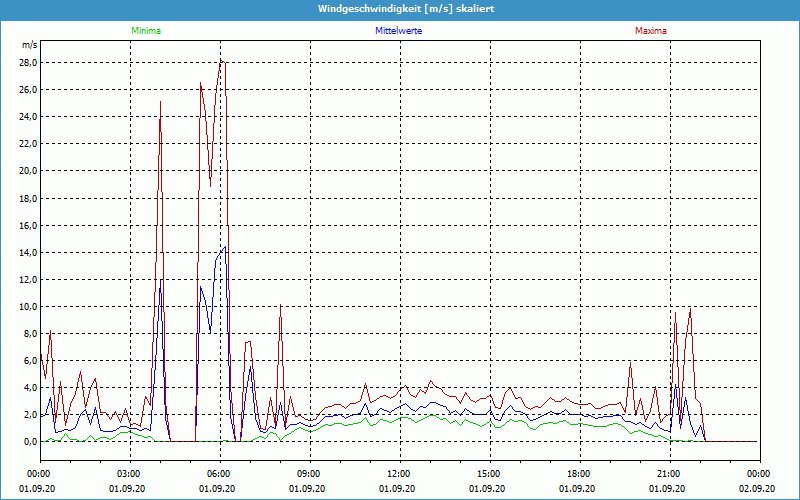Click the 20,0 y-axis value

tap(27, 170)
